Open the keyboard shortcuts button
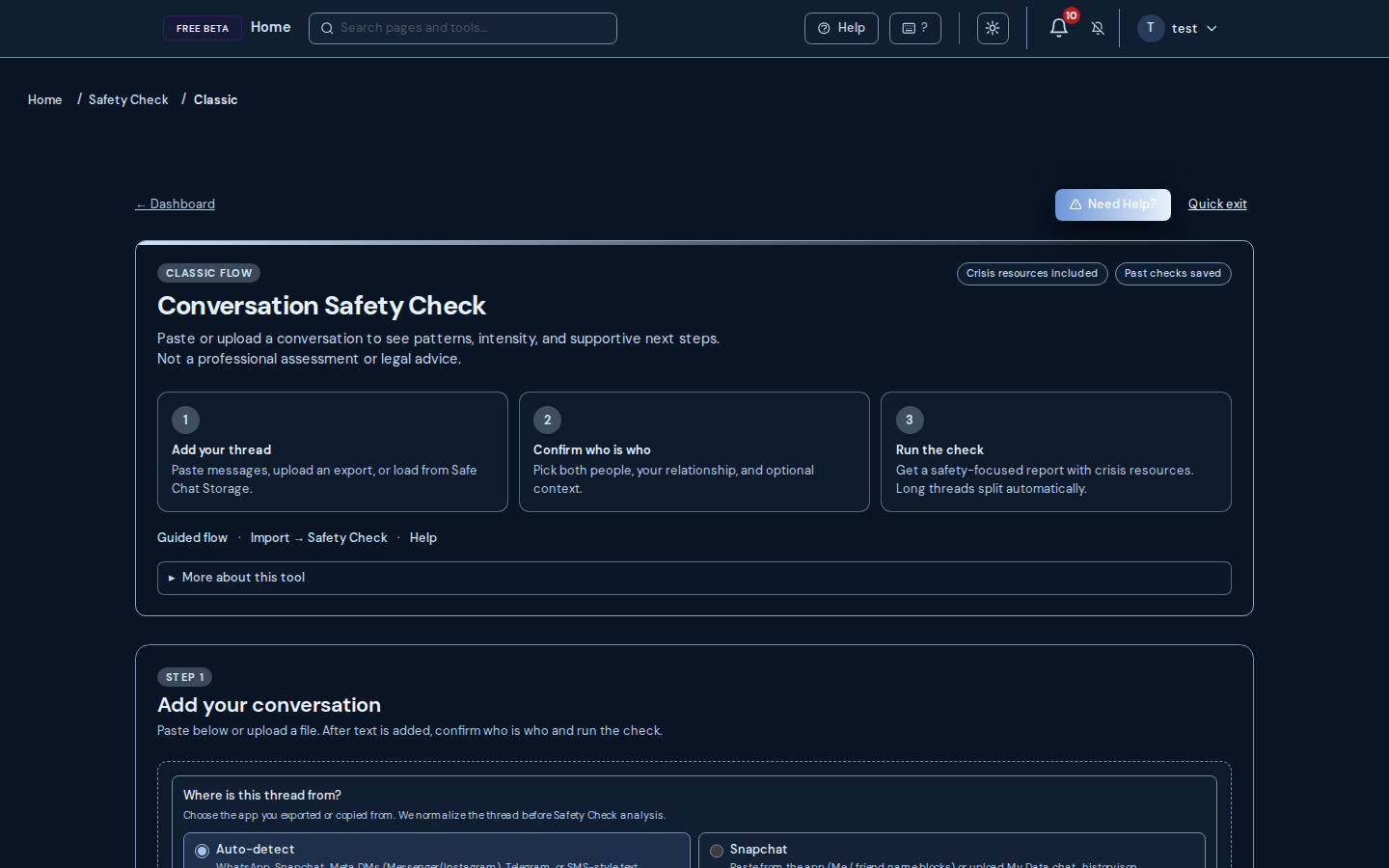The image size is (1389, 868). point(914,28)
